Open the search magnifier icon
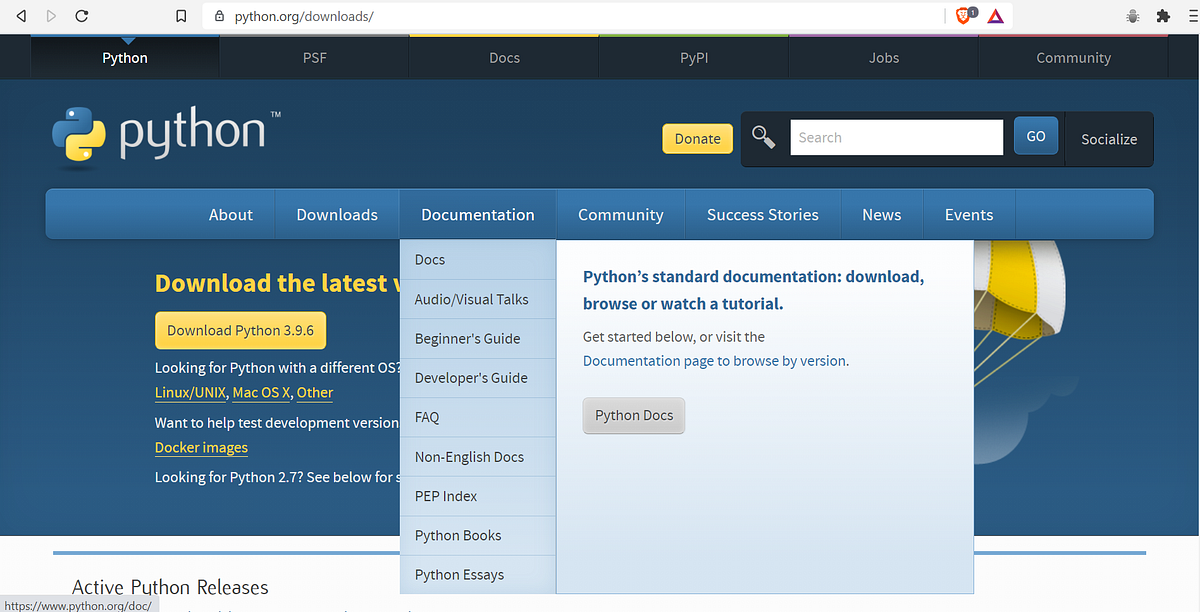The image size is (1200, 612). [763, 138]
